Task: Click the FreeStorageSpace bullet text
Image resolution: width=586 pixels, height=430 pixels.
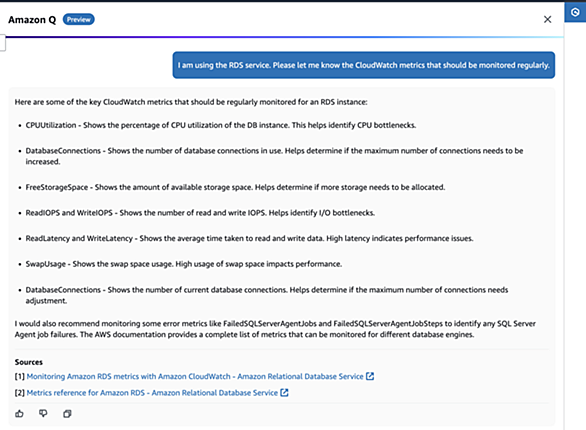Action: [235, 187]
